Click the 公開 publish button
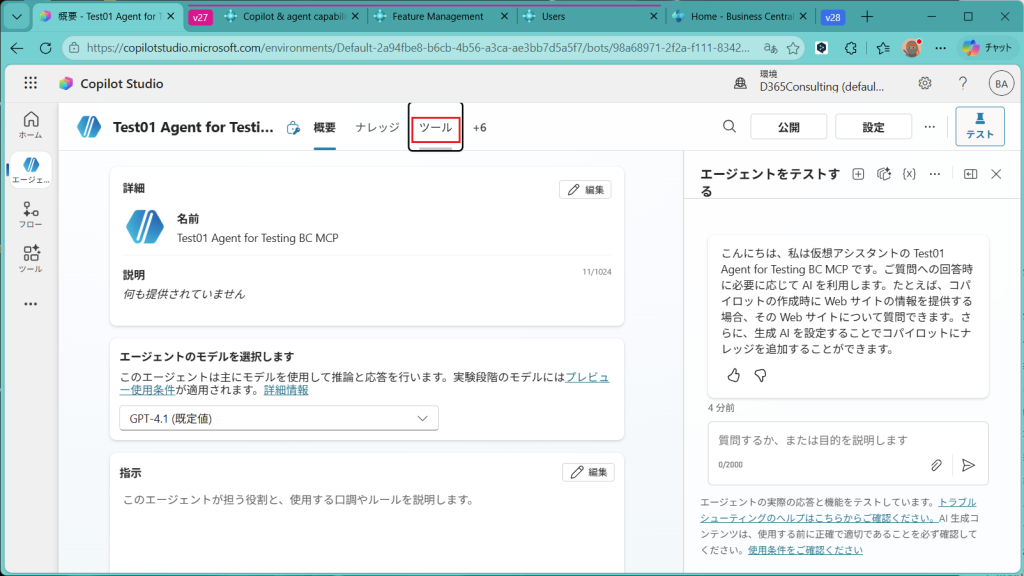The height and width of the screenshot is (576, 1024). [x=789, y=127]
